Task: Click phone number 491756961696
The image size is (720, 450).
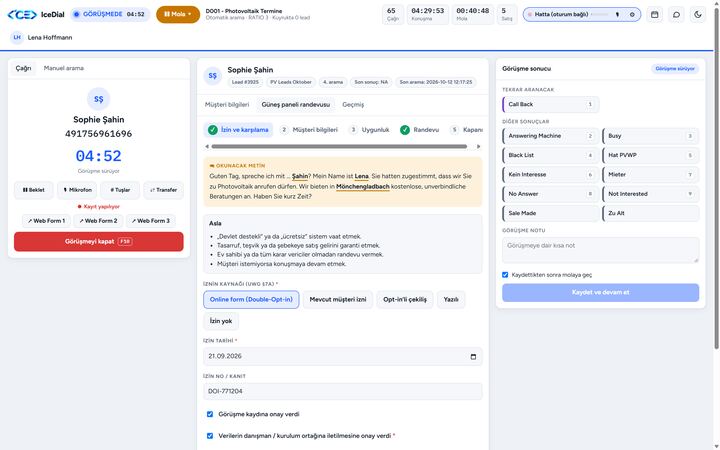Action: coord(98,134)
